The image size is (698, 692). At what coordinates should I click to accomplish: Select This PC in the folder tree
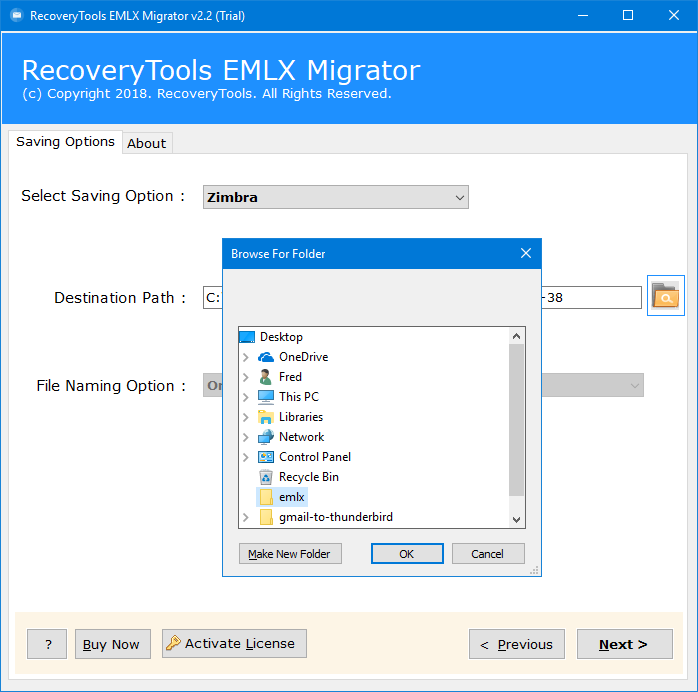pos(299,397)
